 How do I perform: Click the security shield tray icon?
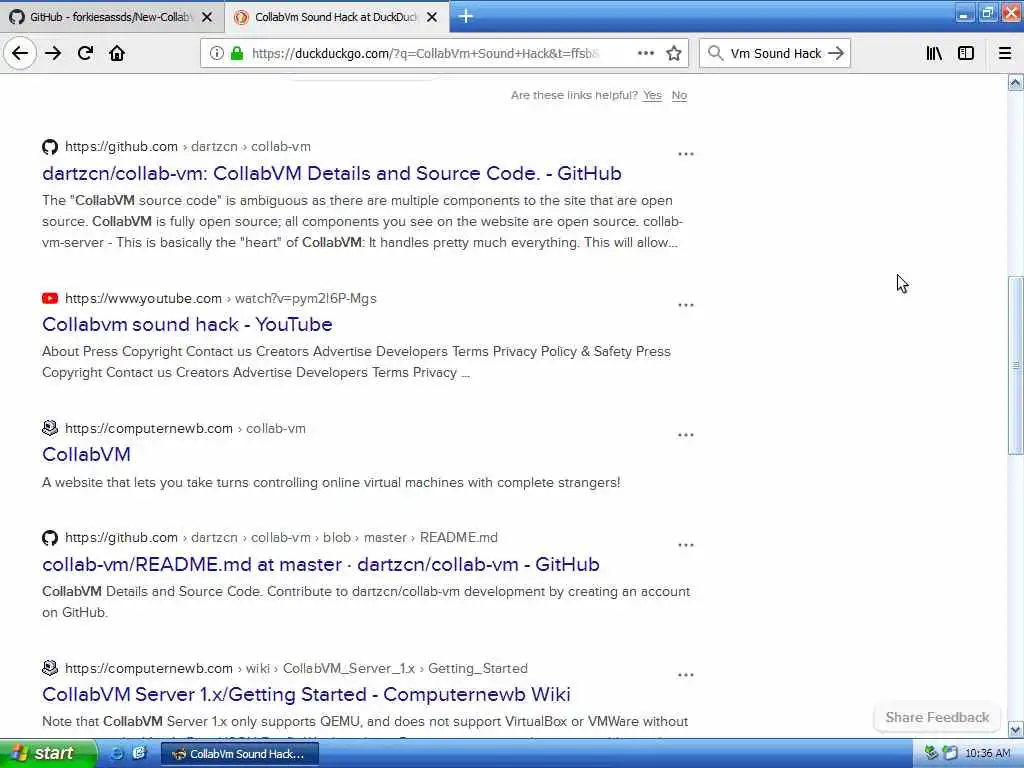pyautogui.click(x=931, y=753)
